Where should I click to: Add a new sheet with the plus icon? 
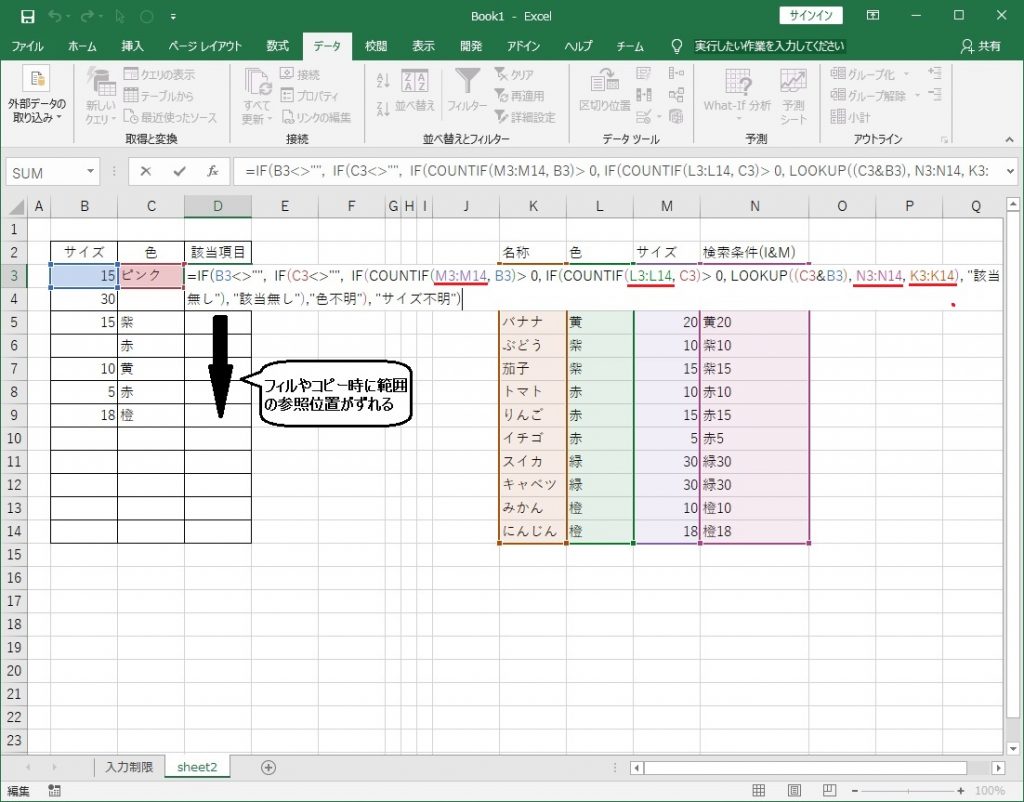coord(268,767)
